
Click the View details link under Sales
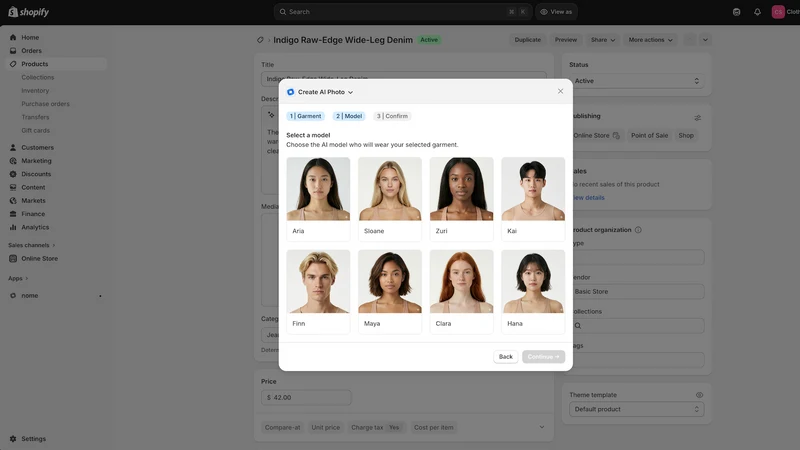588,198
